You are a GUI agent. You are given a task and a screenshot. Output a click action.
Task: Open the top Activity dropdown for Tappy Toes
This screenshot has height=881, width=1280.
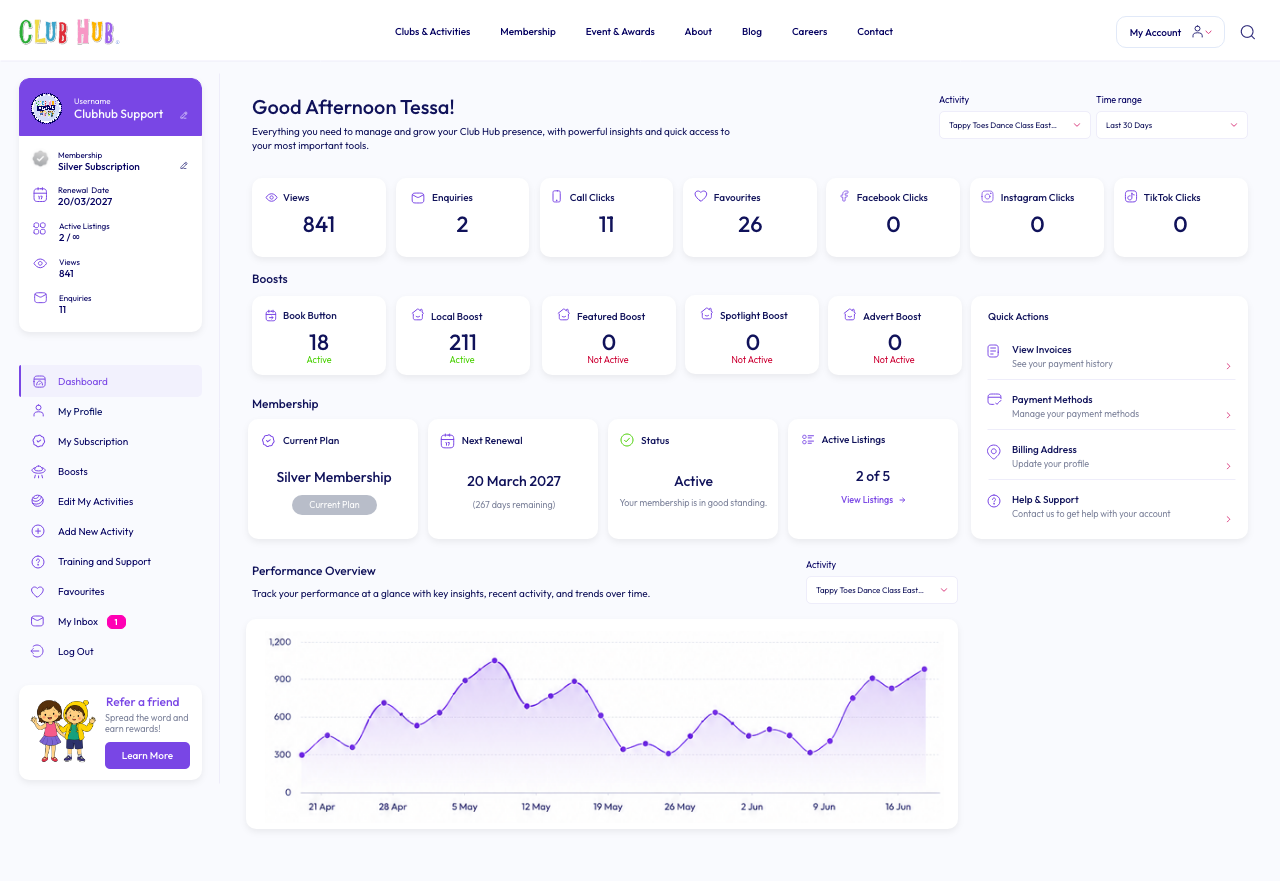[1014, 125]
